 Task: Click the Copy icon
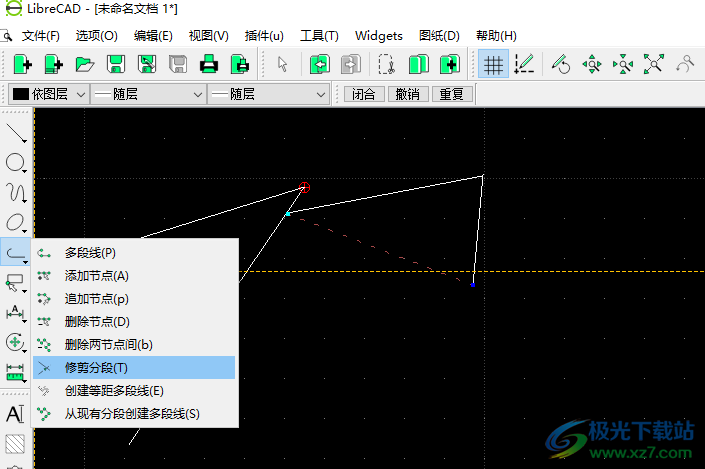coord(418,64)
